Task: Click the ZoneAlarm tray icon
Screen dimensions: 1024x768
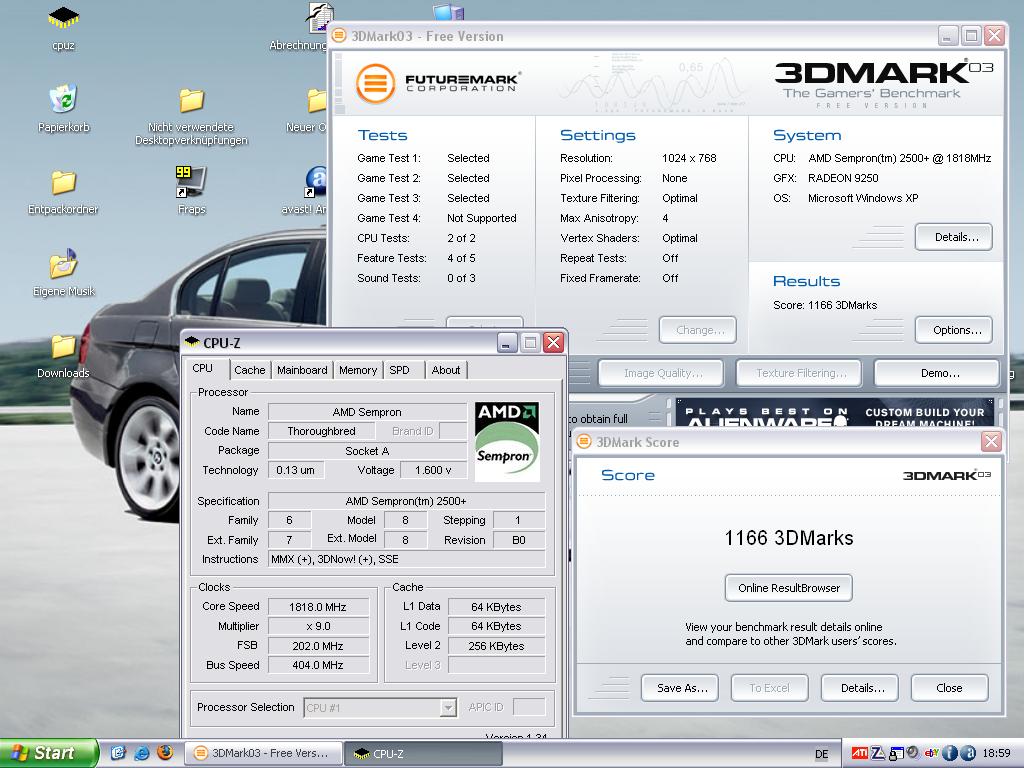Action: (878, 754)
